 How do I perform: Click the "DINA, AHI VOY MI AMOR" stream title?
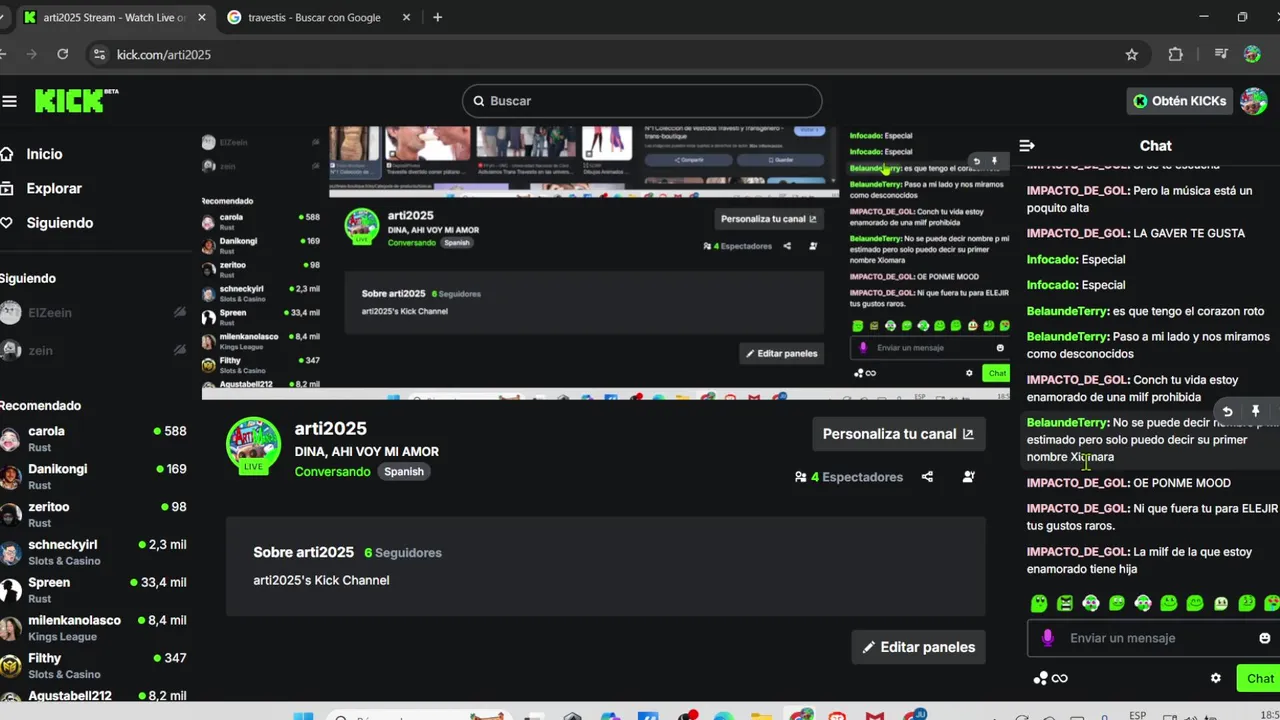click(366, 452)
